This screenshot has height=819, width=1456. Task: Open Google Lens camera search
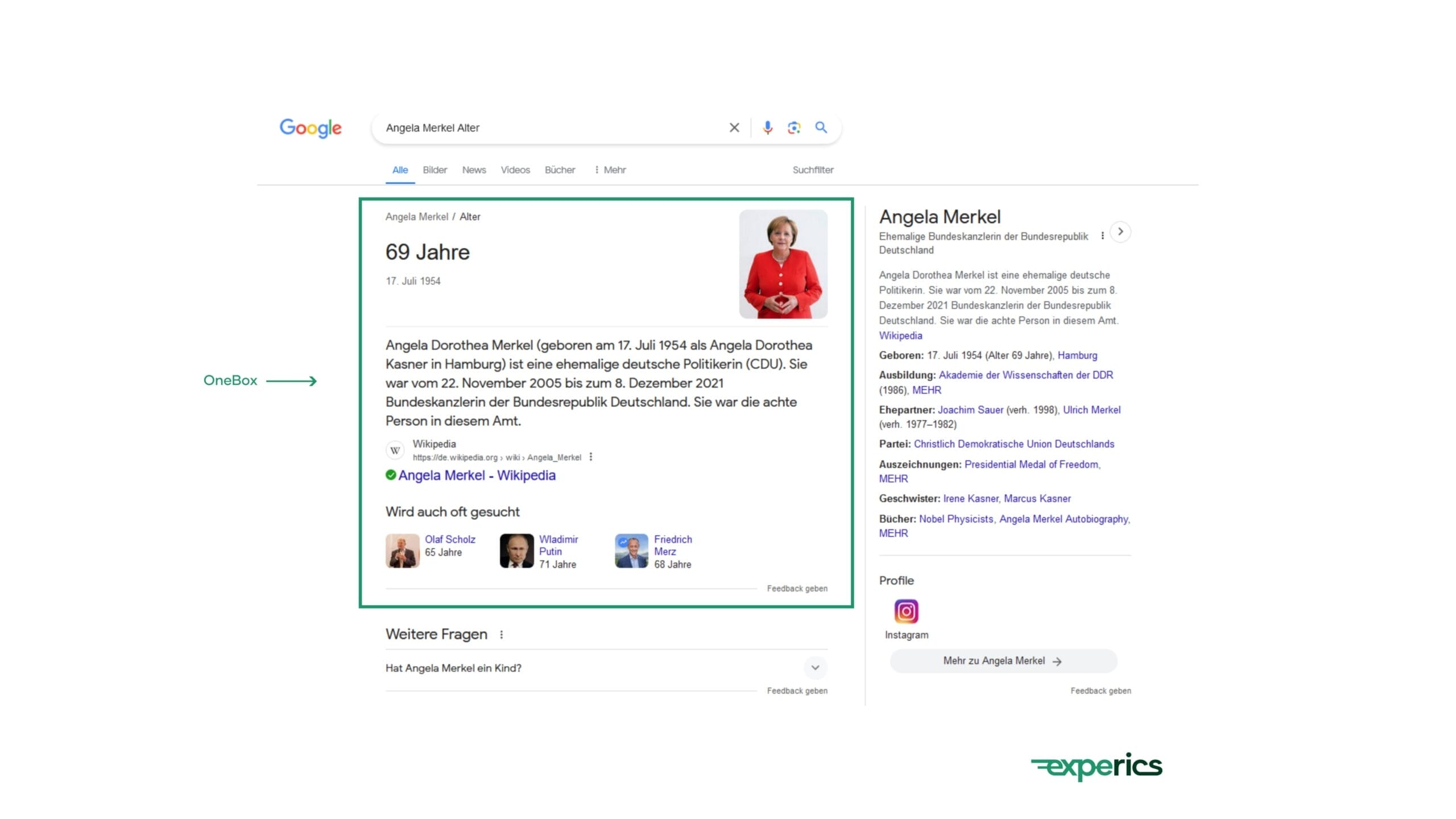tap(793, 127)
